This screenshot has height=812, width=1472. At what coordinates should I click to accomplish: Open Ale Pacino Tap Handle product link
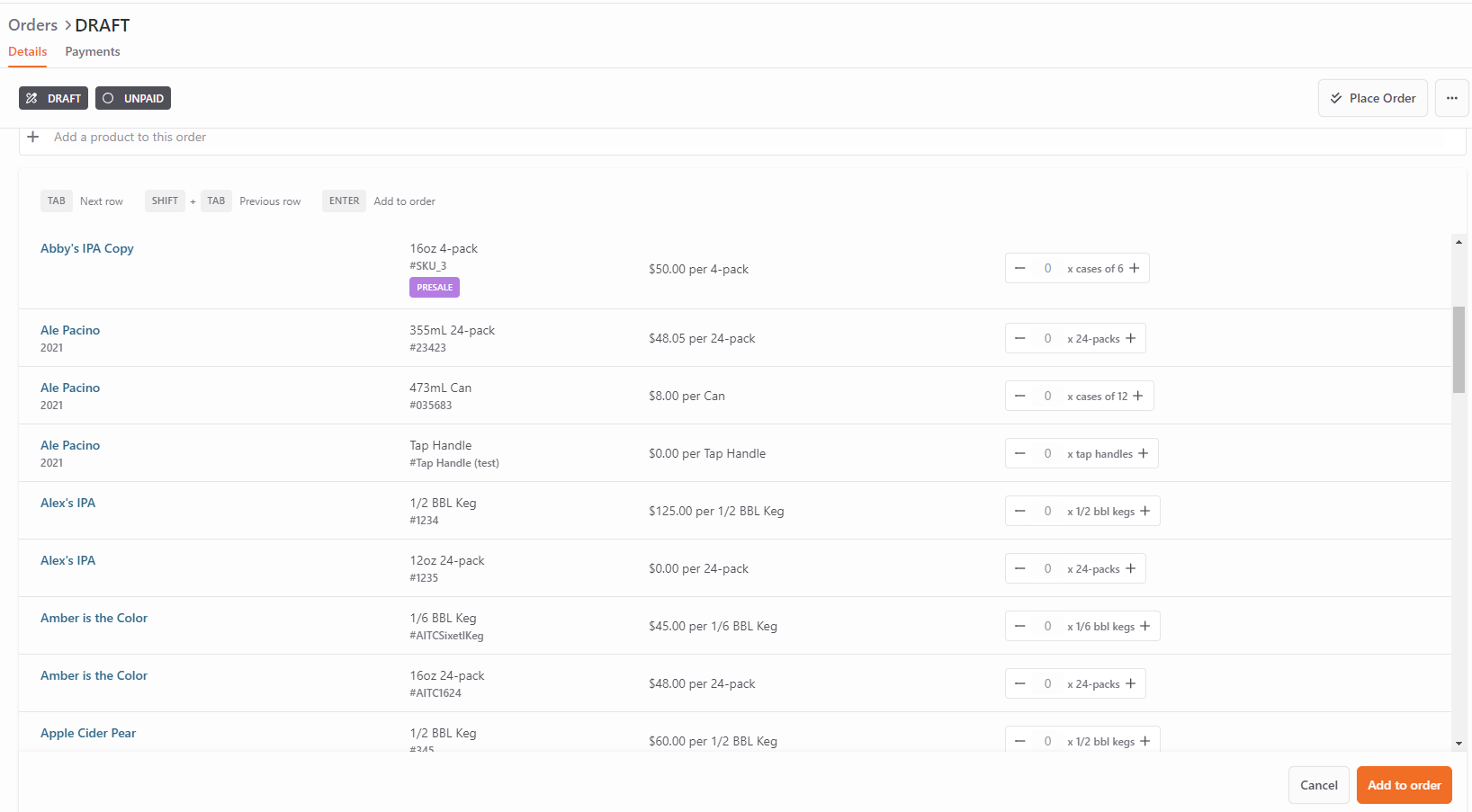tap(70, 445)
